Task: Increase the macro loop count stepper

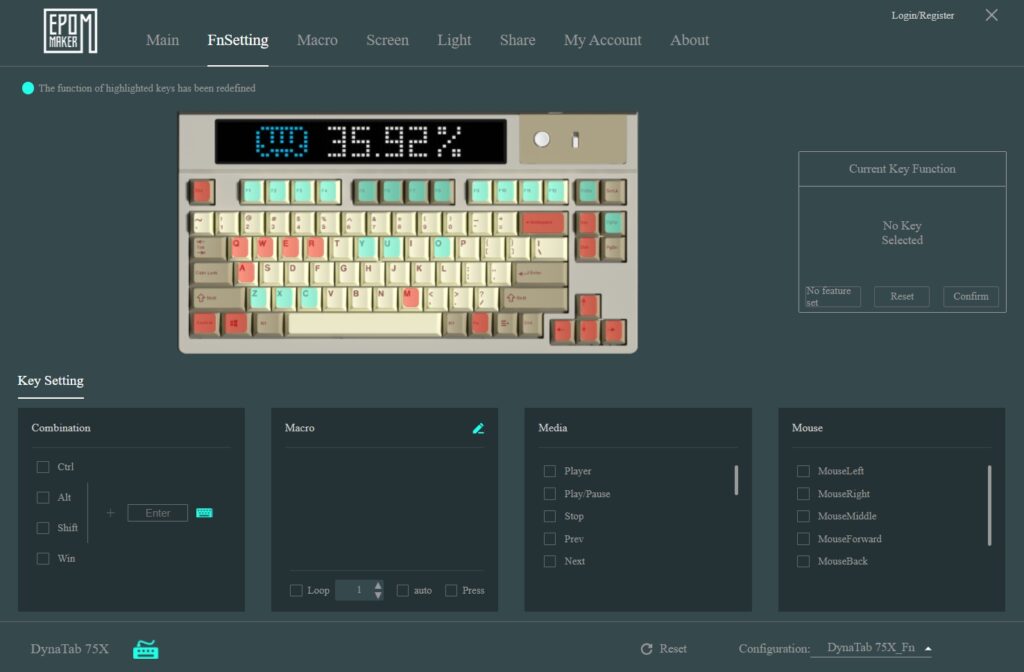Action: tap(378, 585)
